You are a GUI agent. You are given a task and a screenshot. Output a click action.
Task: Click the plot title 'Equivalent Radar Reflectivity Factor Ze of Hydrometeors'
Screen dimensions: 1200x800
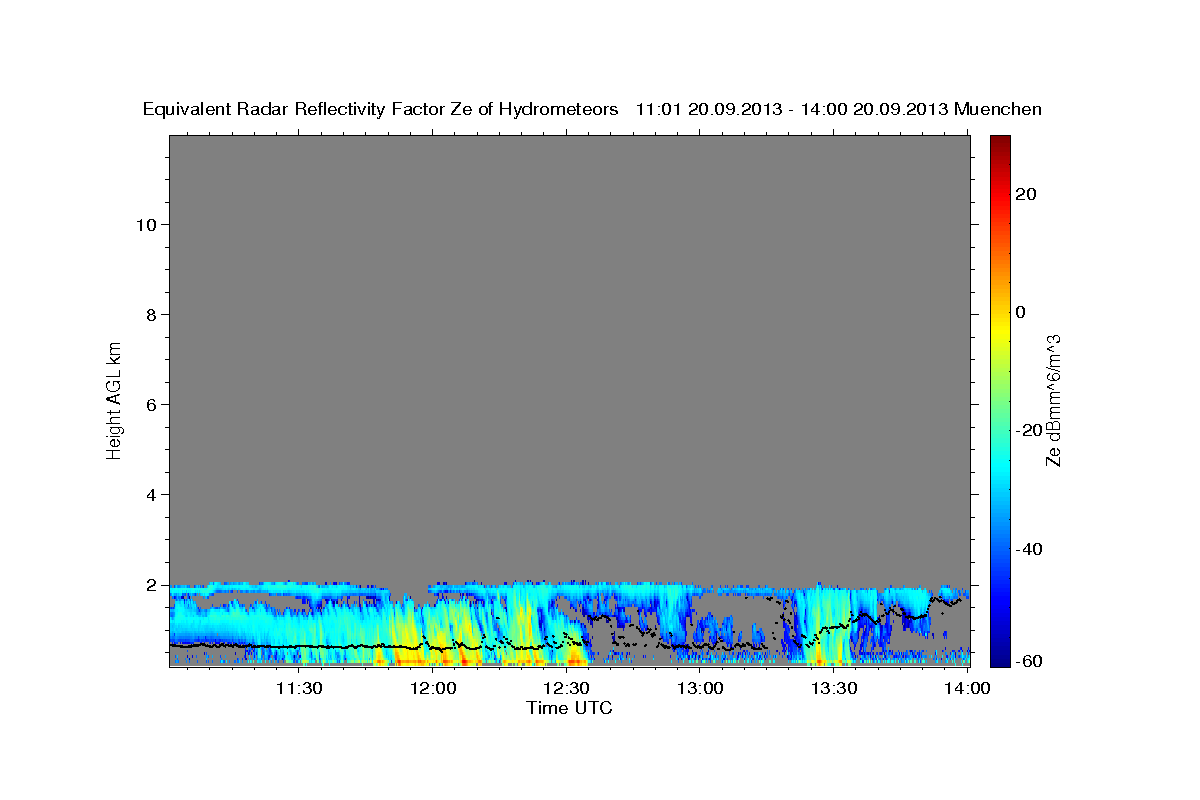click(381, 110)
